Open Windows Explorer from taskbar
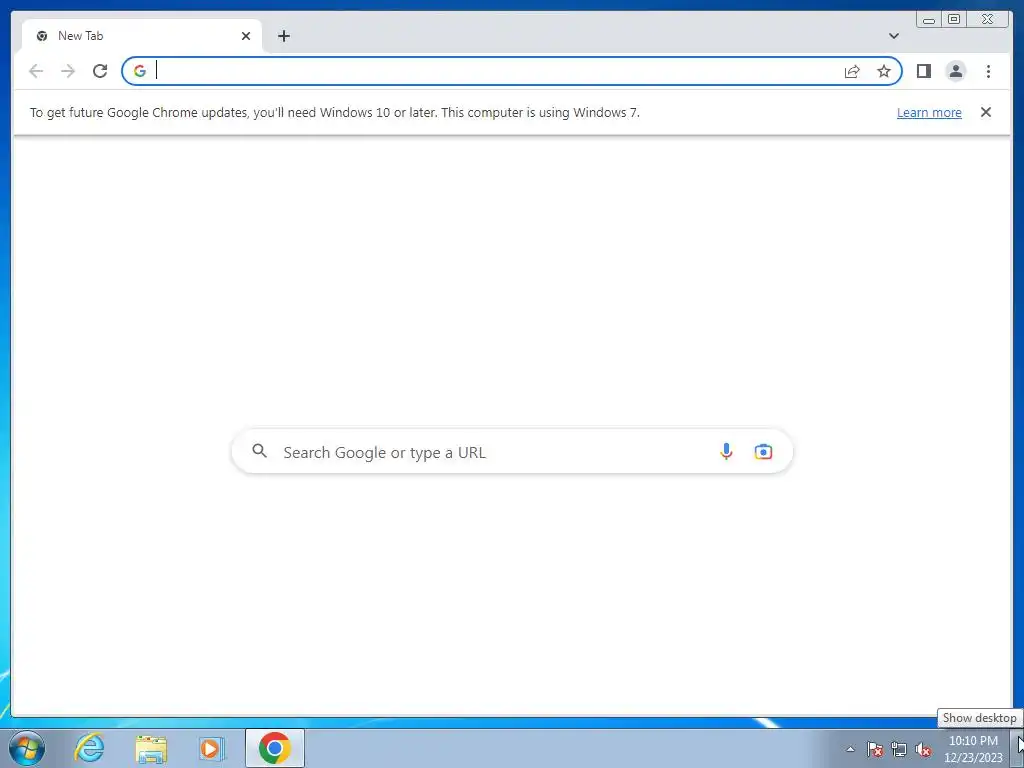Viewport: 1024px width, 768px height. [x=151, y=748]
